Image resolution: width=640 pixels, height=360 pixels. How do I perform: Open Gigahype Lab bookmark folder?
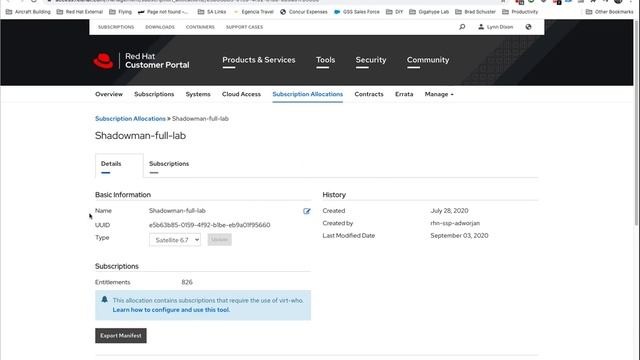[429, 12]
